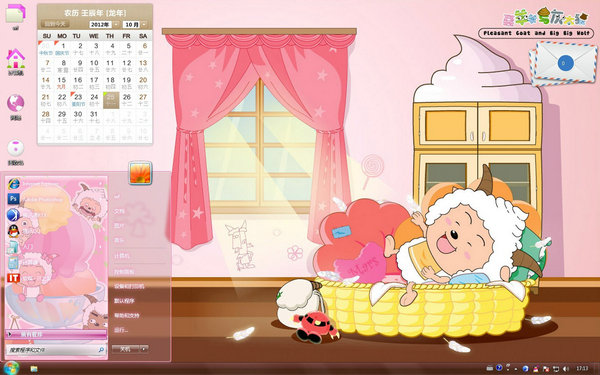Click the shutdown button
600x375 pixels.
(126, 349)
